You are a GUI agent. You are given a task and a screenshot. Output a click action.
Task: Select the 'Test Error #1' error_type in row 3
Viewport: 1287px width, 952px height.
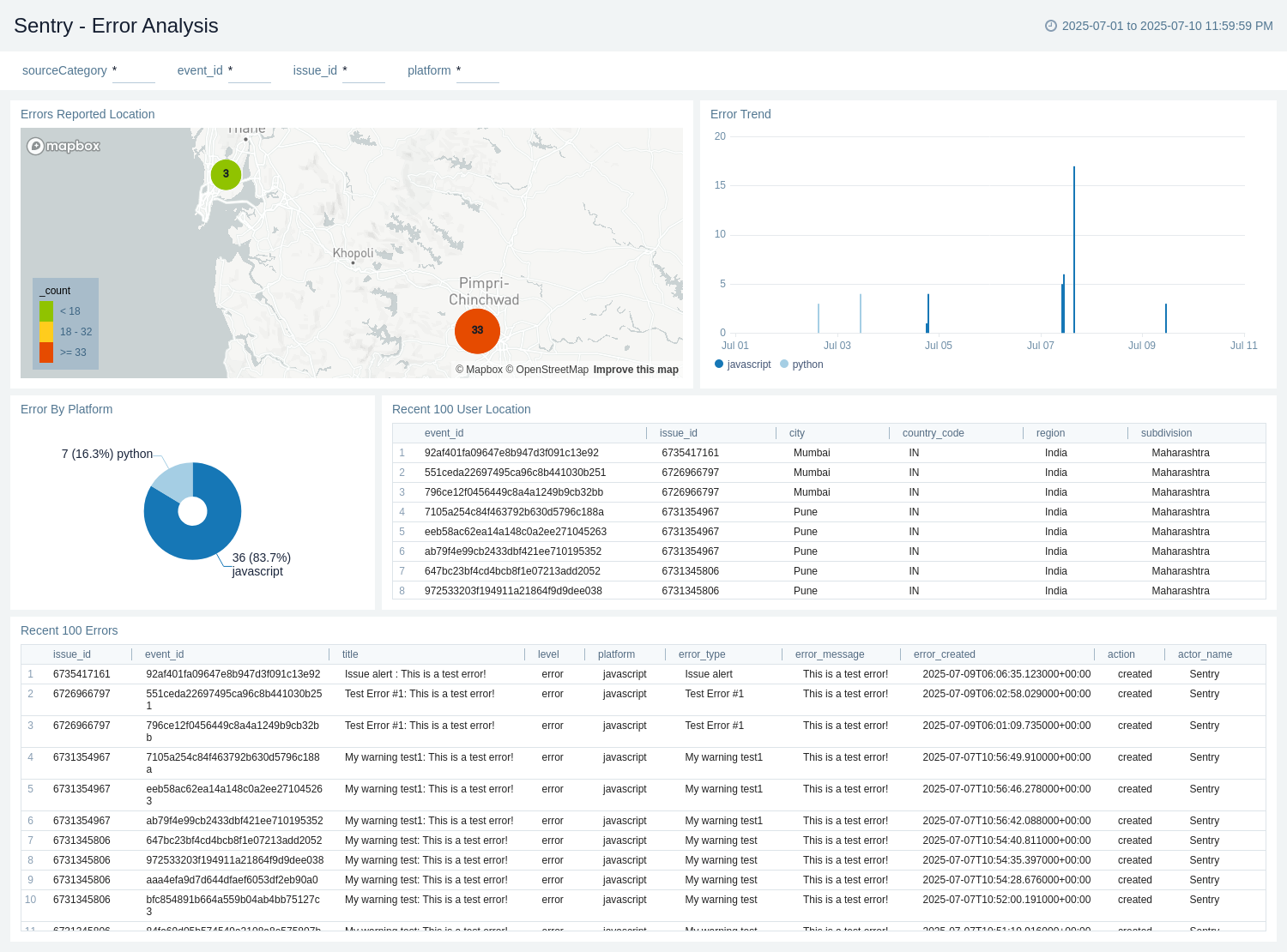click(714, 726)
